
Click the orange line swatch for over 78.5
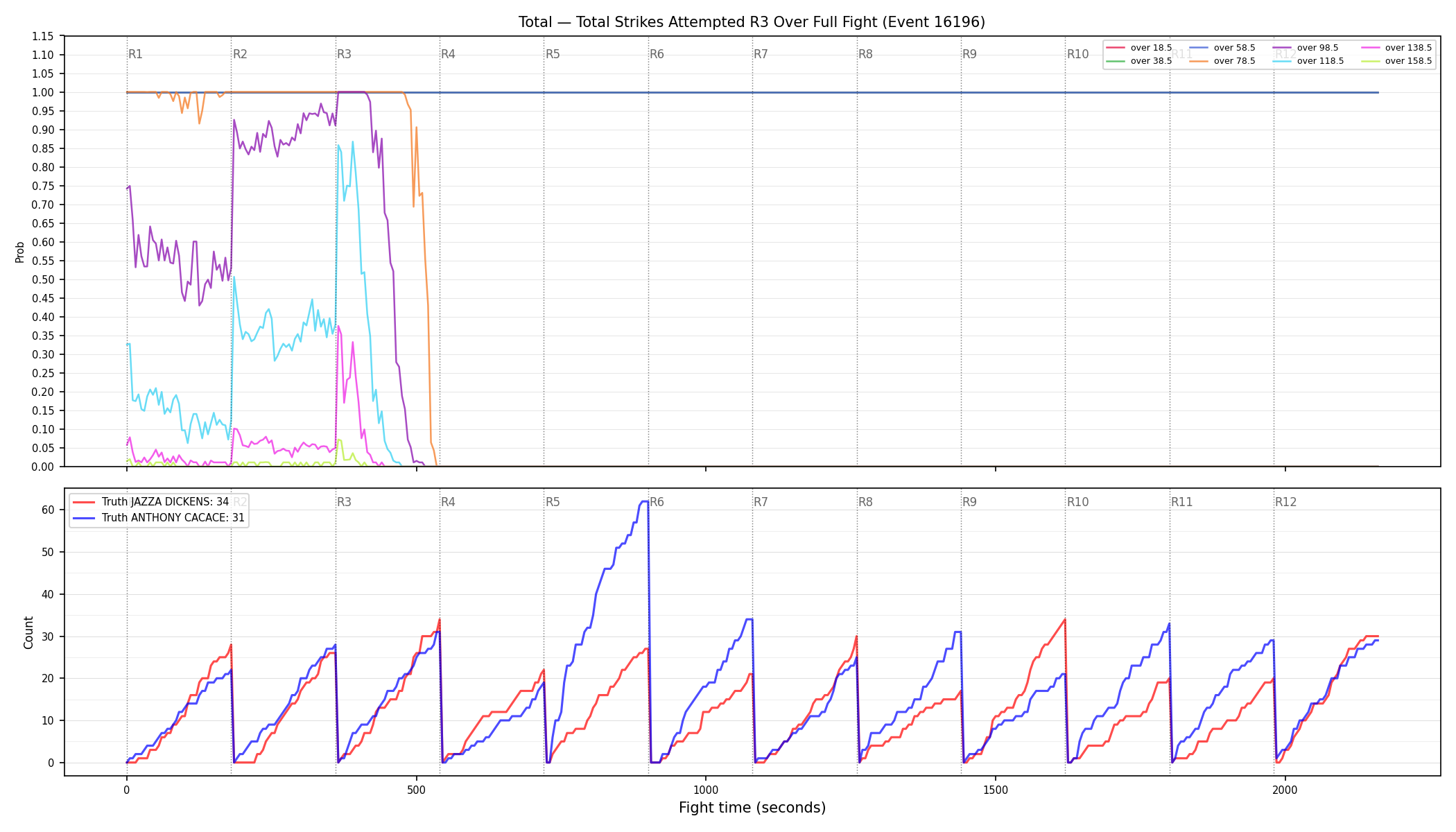[x=1199, y=61]
